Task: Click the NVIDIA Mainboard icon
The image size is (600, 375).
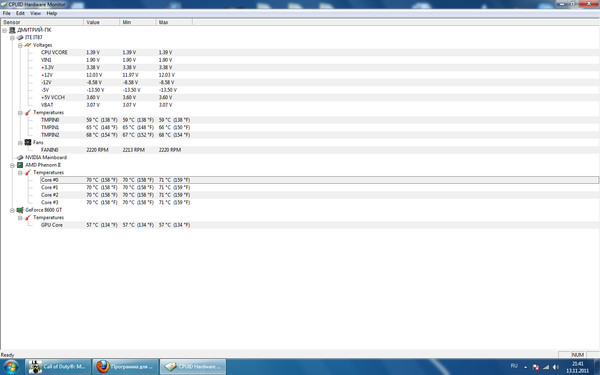Action: coord(20,157)
